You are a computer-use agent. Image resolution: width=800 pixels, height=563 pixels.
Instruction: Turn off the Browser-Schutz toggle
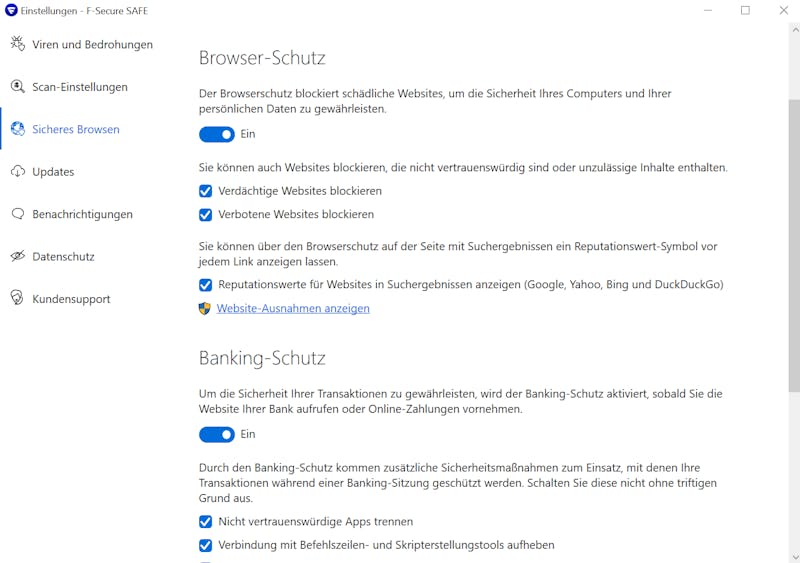(216, 134)
